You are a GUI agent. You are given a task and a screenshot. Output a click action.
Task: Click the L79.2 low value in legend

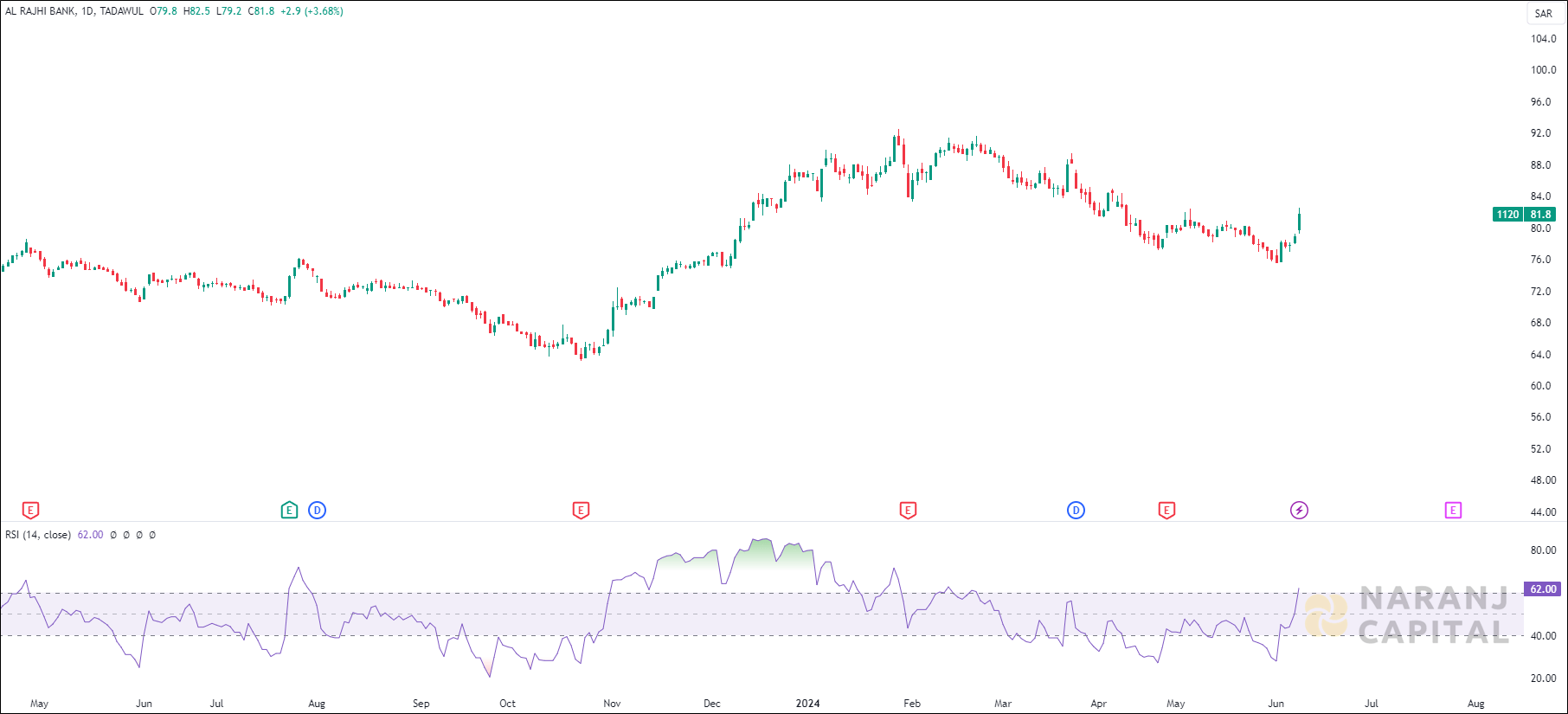tap(229, 11)
